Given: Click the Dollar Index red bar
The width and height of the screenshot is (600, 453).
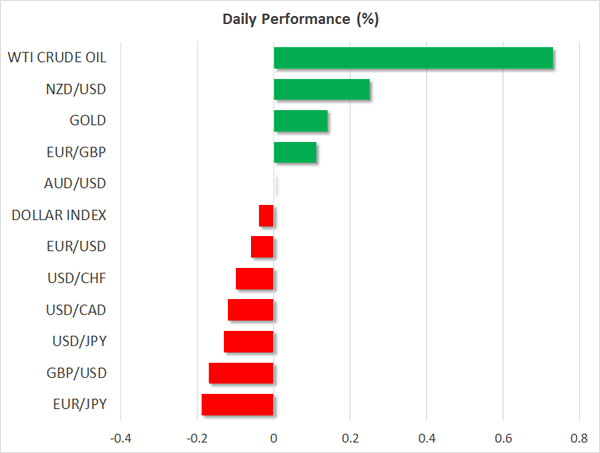Looking at the screenshot, I should [266, 215].
